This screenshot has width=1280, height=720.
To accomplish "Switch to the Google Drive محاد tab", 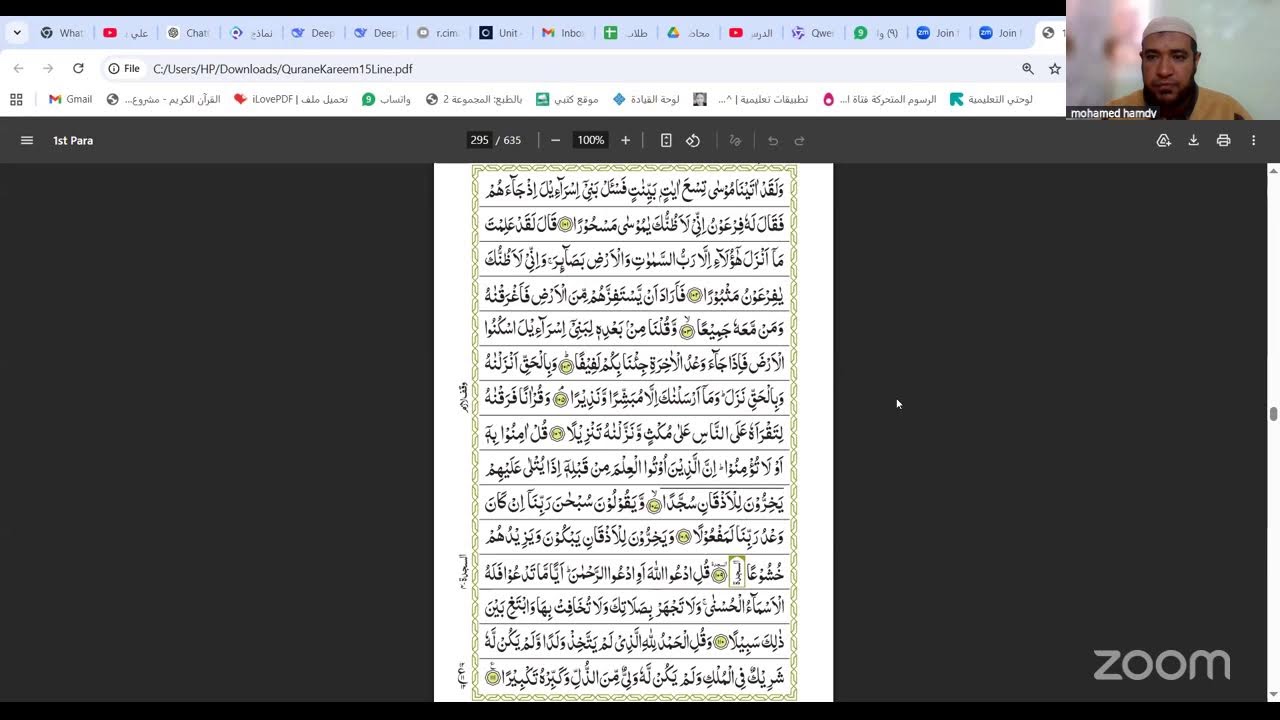I will (689, 33).
